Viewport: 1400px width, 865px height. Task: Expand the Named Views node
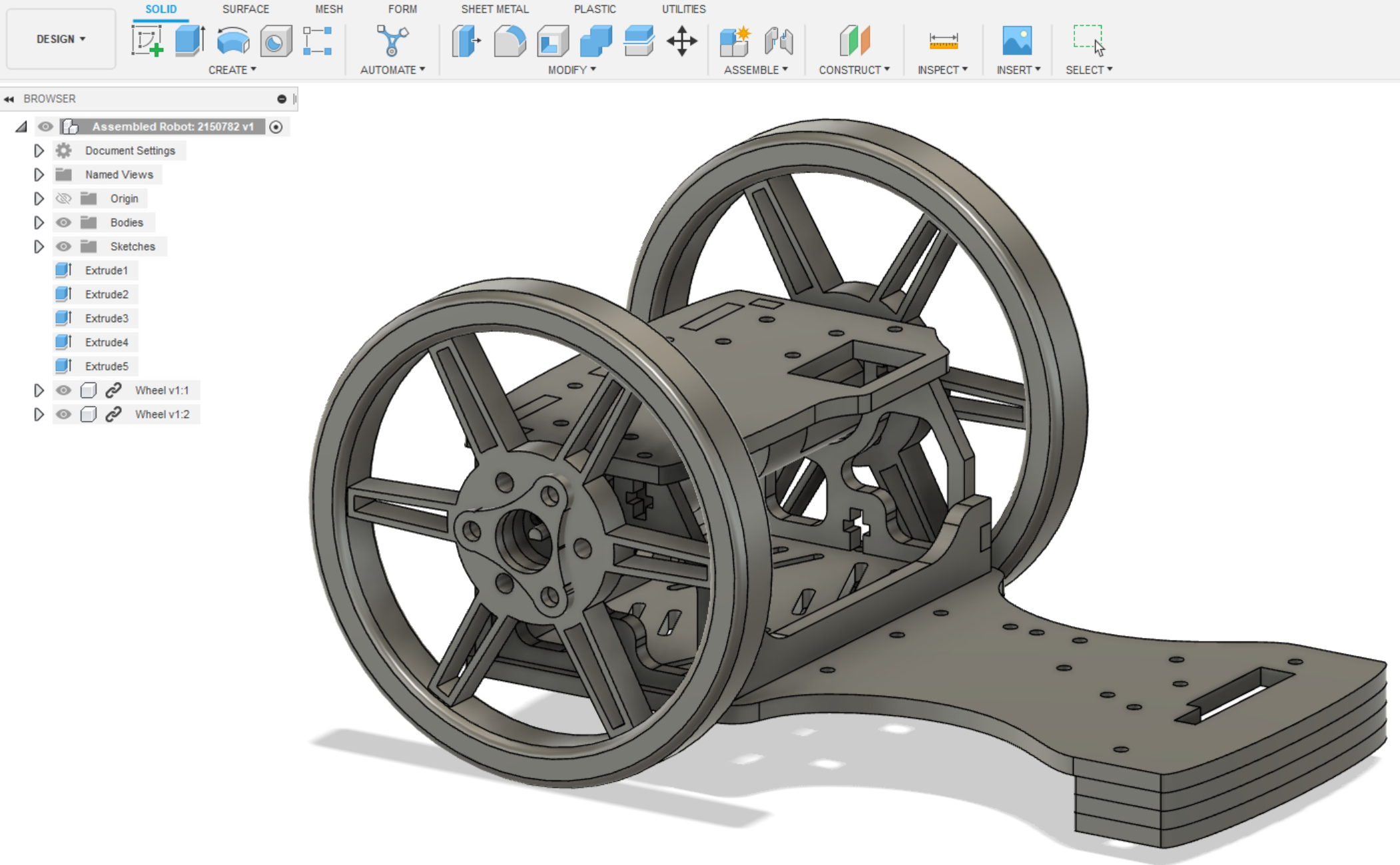[39, 174]
